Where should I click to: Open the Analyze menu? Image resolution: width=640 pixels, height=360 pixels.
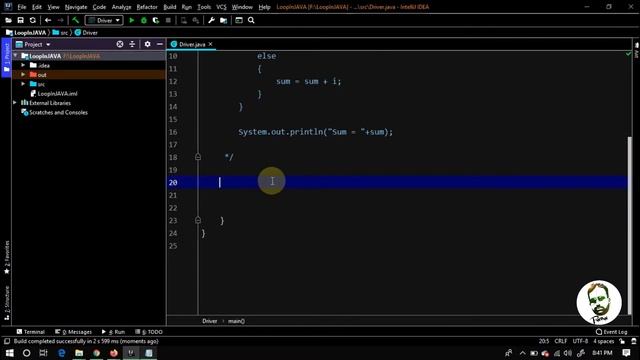[x=121, y=7]
